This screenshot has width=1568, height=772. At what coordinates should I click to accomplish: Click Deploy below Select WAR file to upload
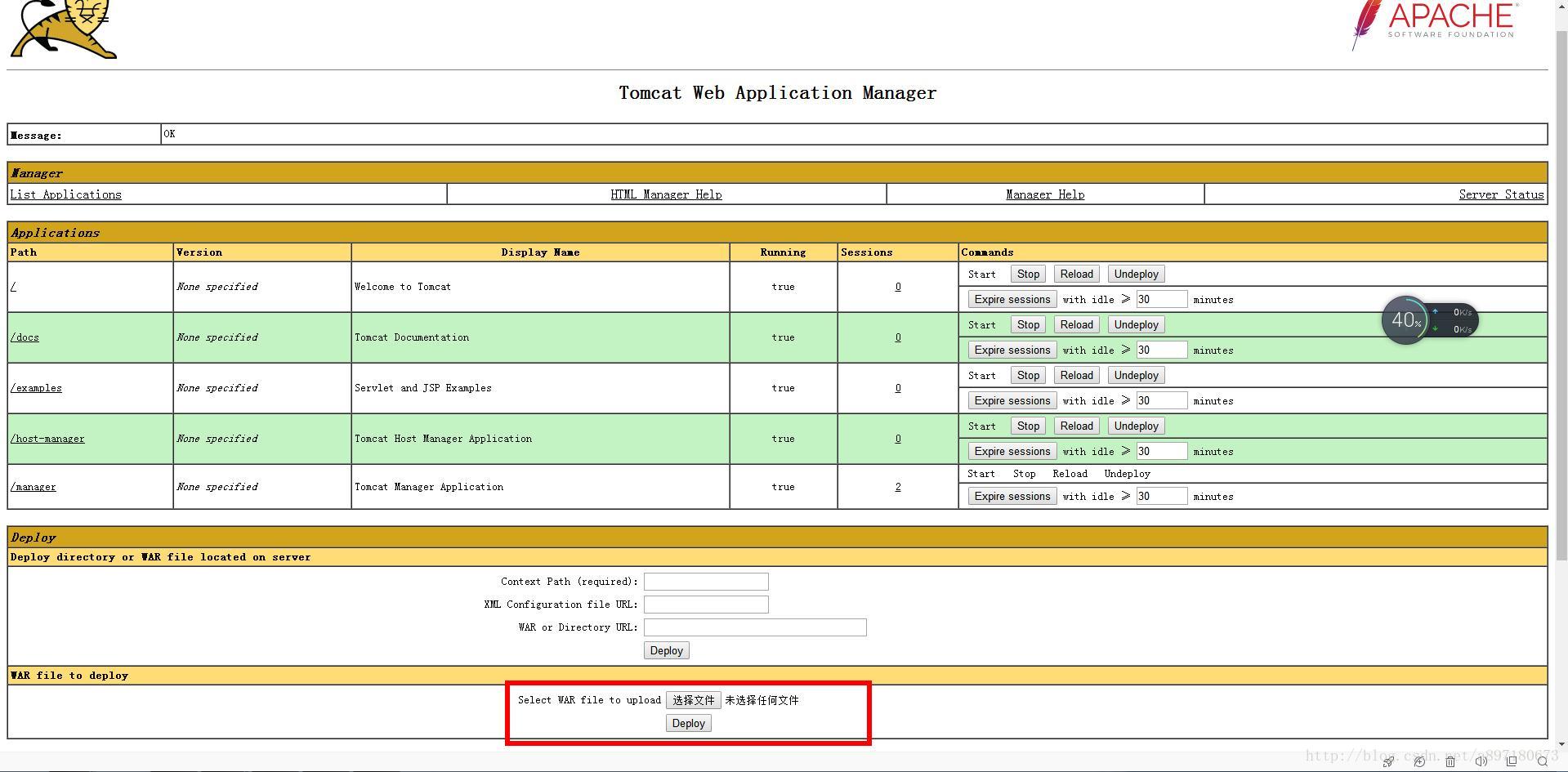pos(688,724)
